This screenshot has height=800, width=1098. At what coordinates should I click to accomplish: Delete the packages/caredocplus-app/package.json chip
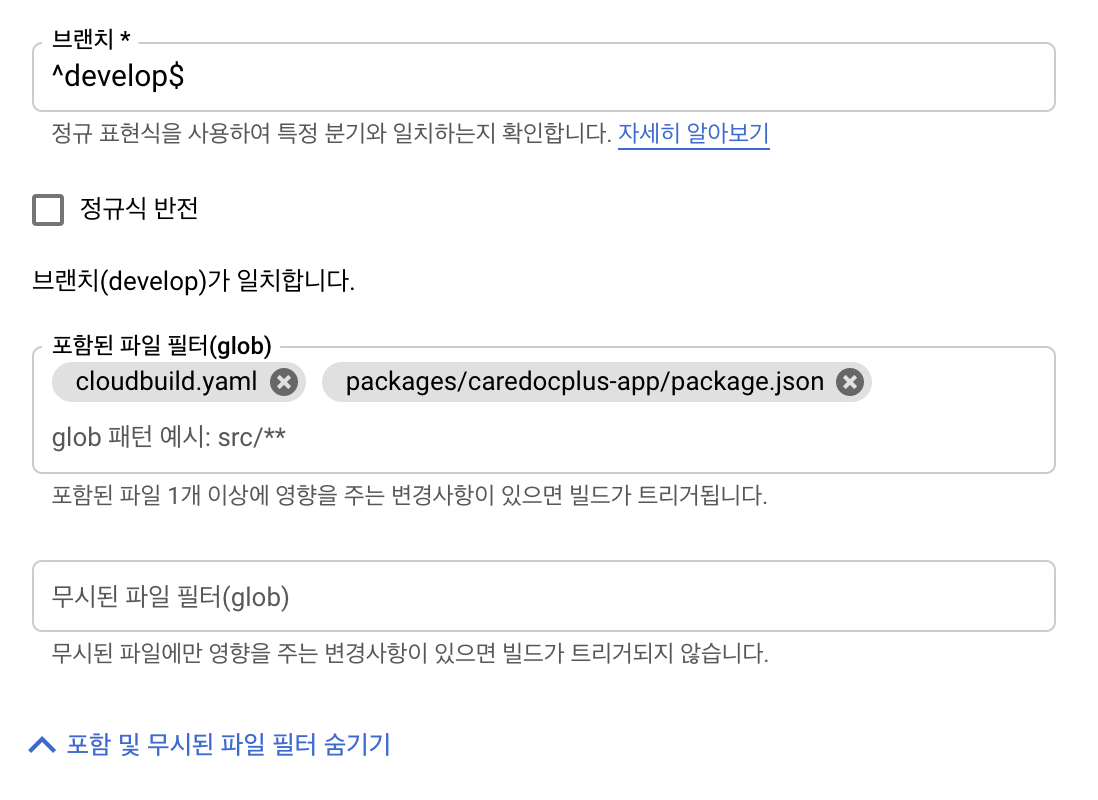[x=850, y=382]
